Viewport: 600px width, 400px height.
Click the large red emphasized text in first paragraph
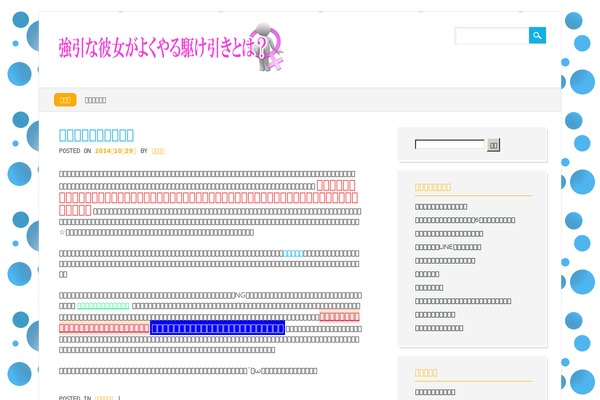click(209, 198)
